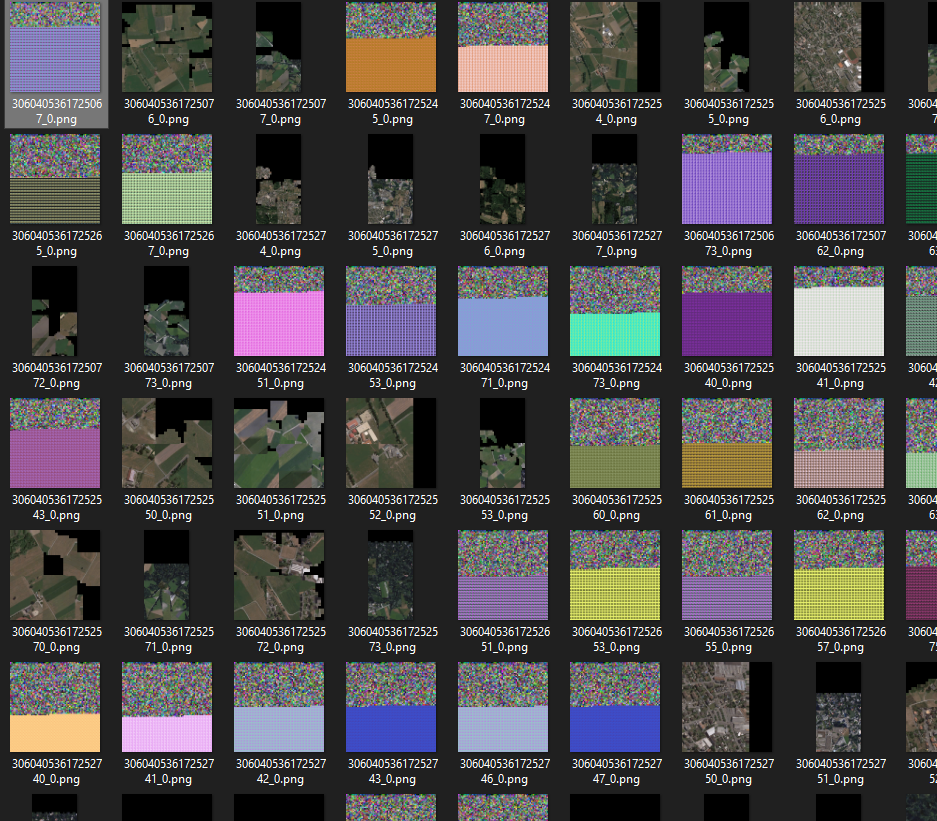Click file name 30604053617252453_0.png
937x821 pixels.
(x=393, y=375)
